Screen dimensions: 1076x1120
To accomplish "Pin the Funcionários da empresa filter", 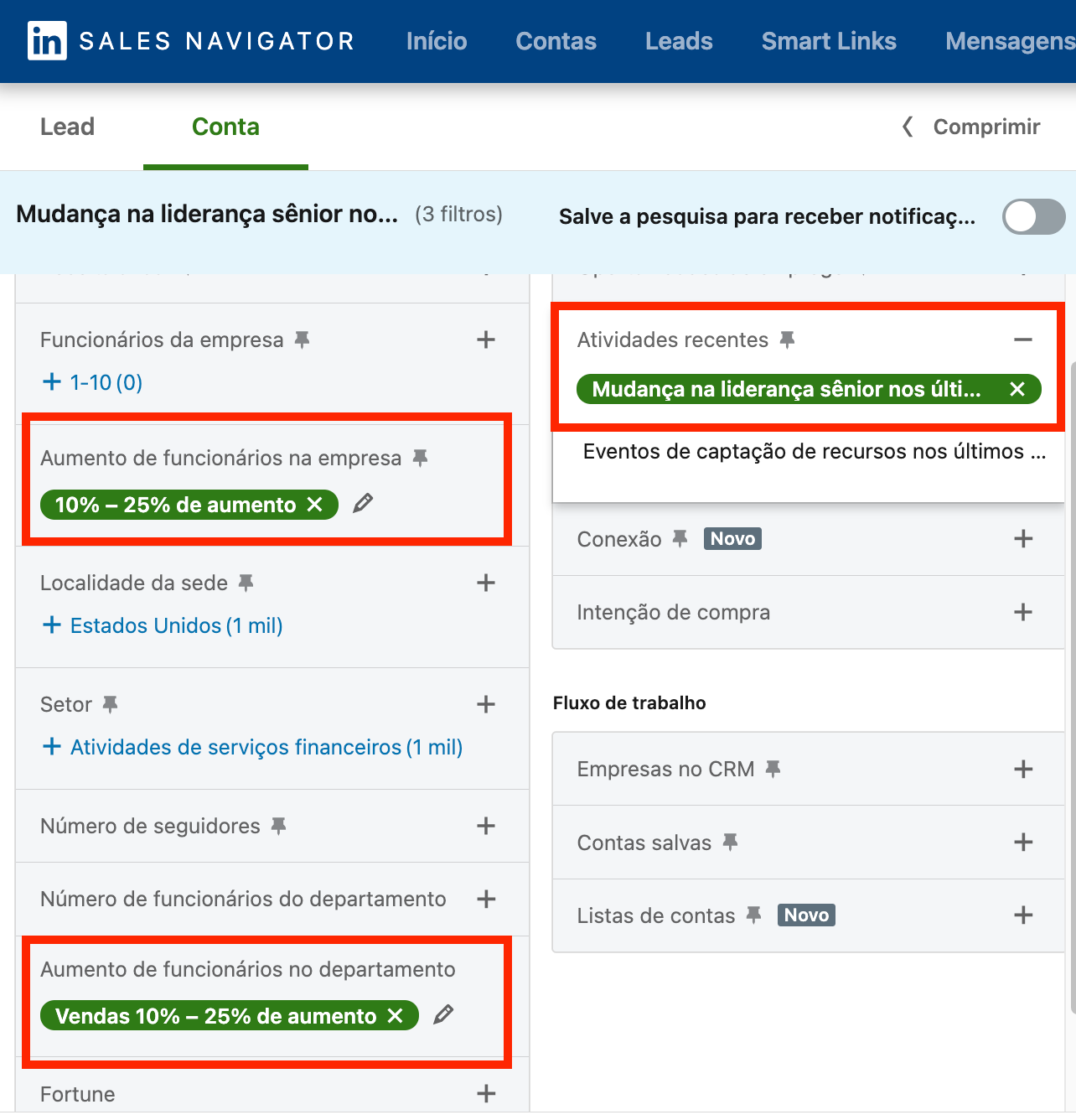I will pos(303,340).
